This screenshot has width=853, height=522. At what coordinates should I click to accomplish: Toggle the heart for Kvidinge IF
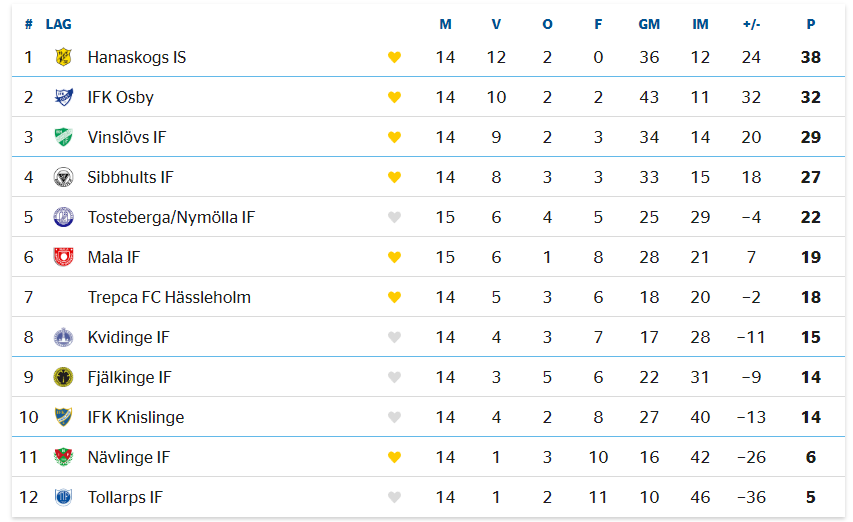(x=394, y=337)
